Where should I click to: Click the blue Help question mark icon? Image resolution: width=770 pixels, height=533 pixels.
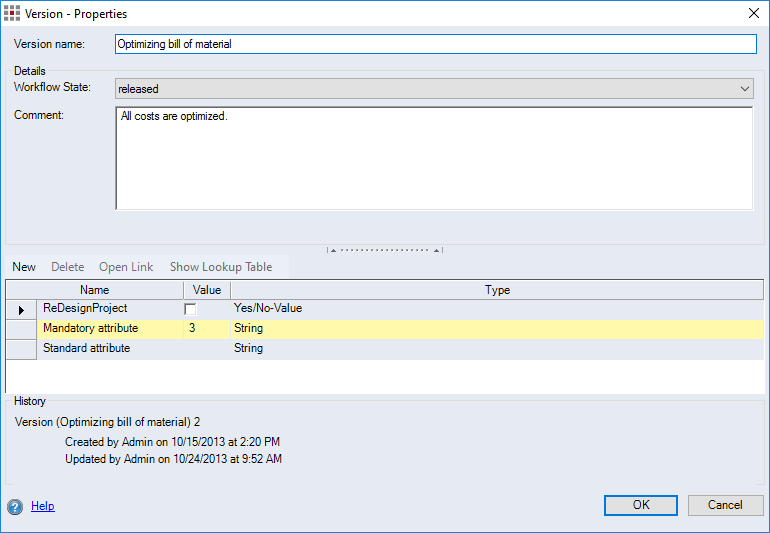point(15,506)
